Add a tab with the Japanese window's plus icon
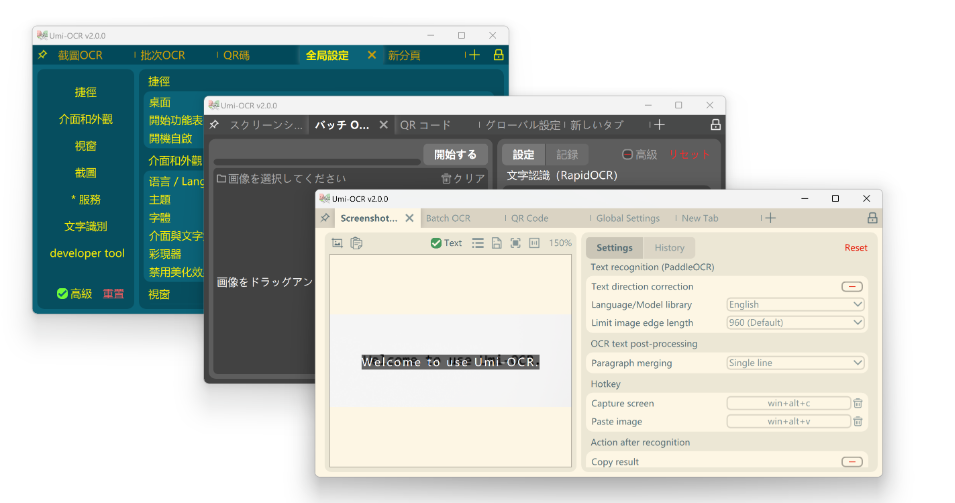The image size is (955, 503). [x=659, y=125]
